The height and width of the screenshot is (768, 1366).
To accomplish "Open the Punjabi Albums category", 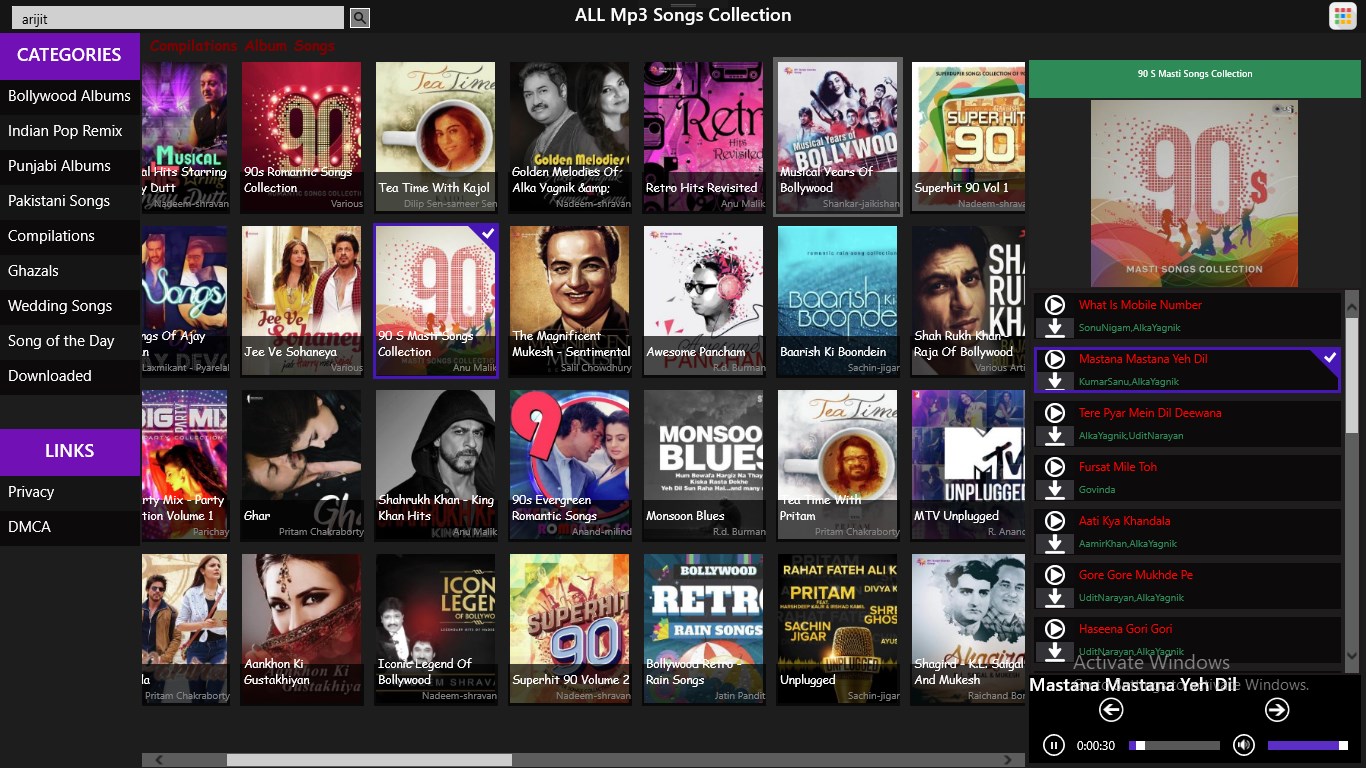I will click(70, 166).
